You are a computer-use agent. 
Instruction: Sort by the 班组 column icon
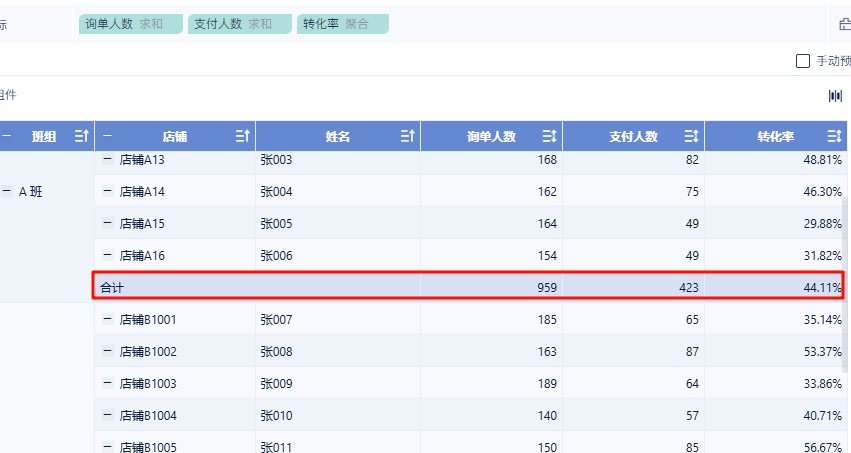point(81,136)
